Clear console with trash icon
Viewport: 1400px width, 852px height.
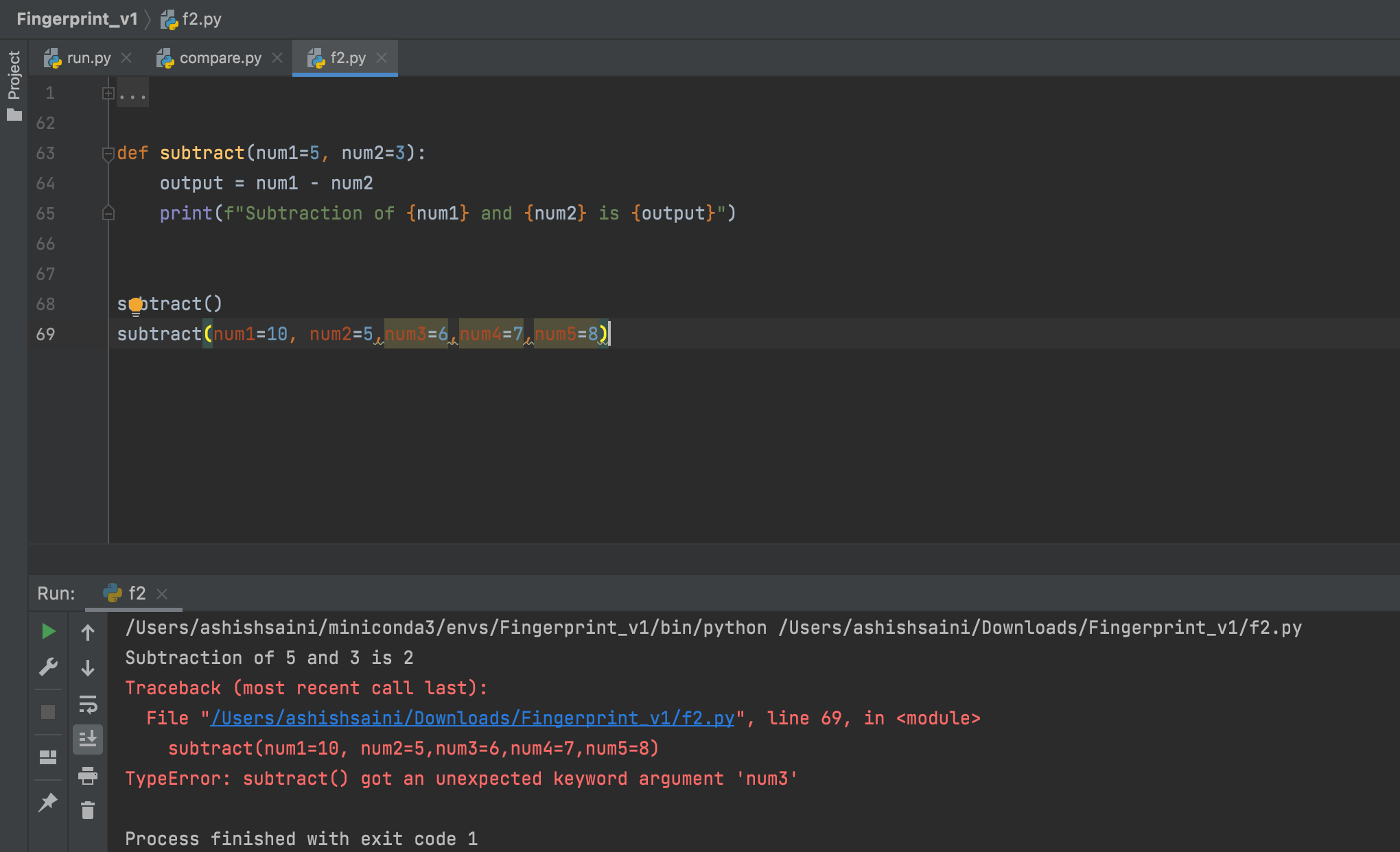(88, 811)
